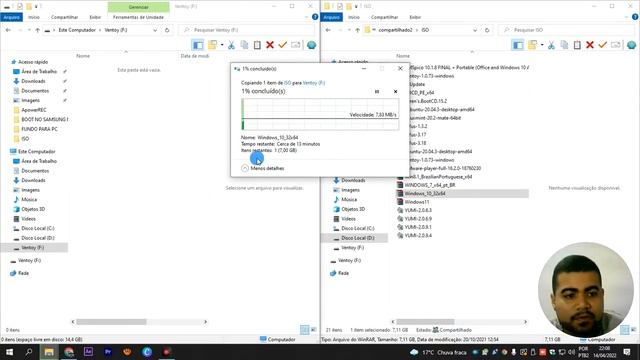
Task: Expand ribbon chevron in Ventoy window
Action: click(x=307, y=17)
